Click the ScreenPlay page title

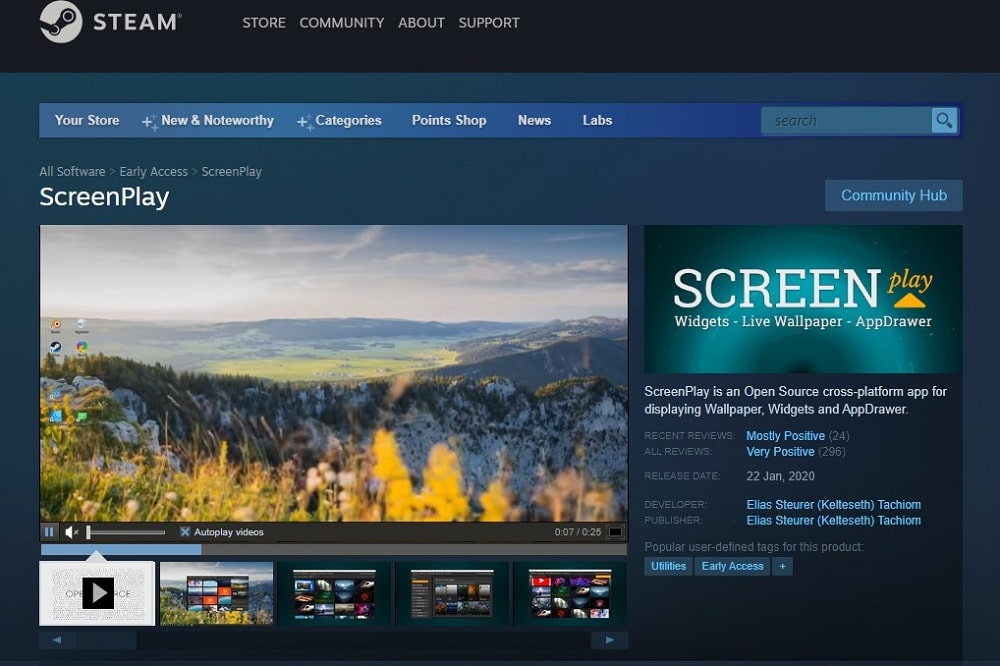(x=104, y=197)
